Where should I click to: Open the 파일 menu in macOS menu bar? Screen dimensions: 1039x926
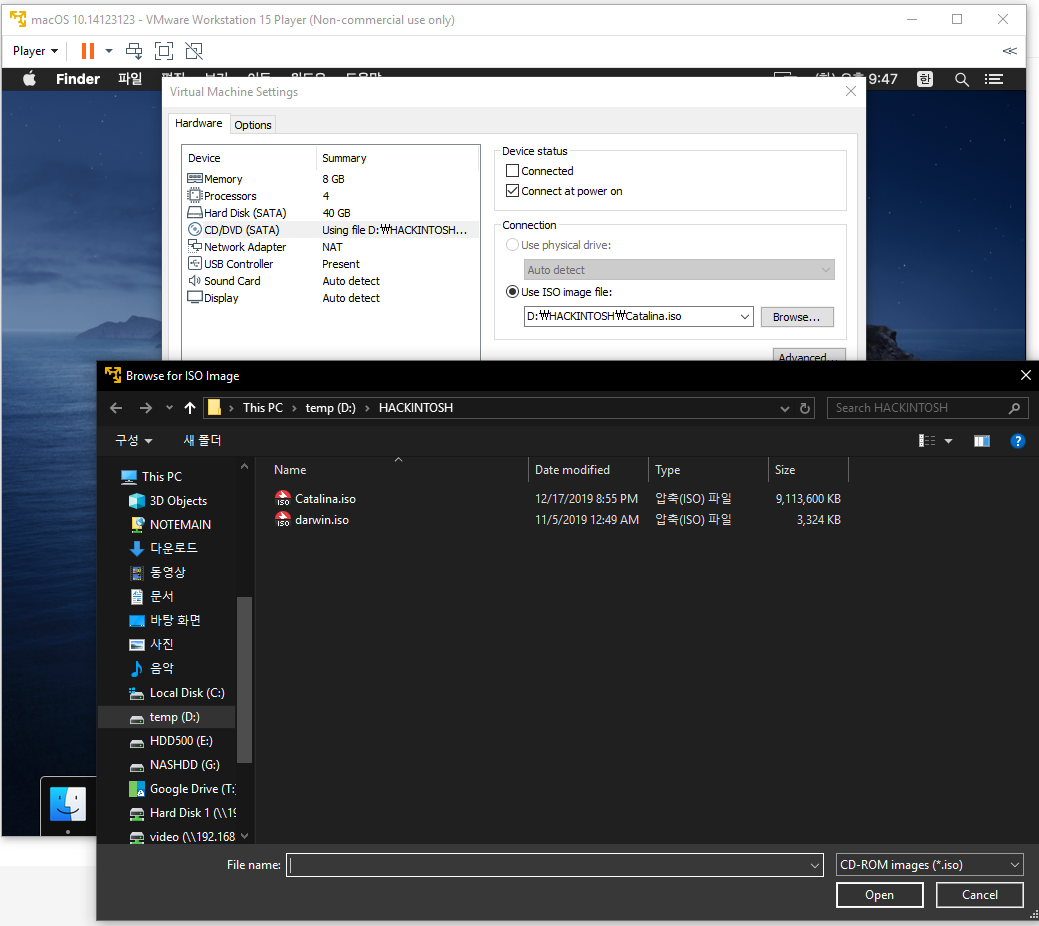pos(130,80)
